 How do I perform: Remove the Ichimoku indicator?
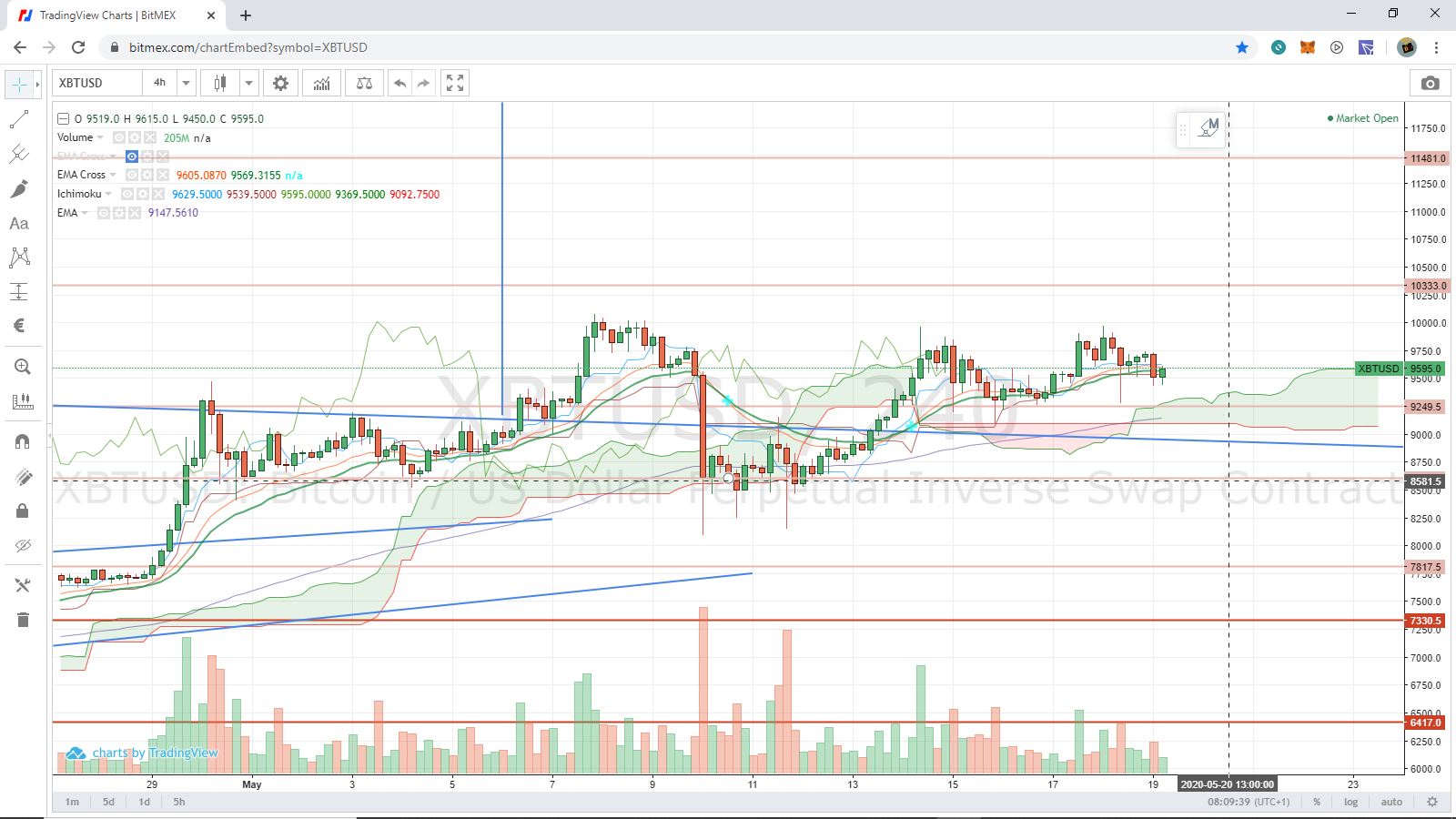coord(158,194)
